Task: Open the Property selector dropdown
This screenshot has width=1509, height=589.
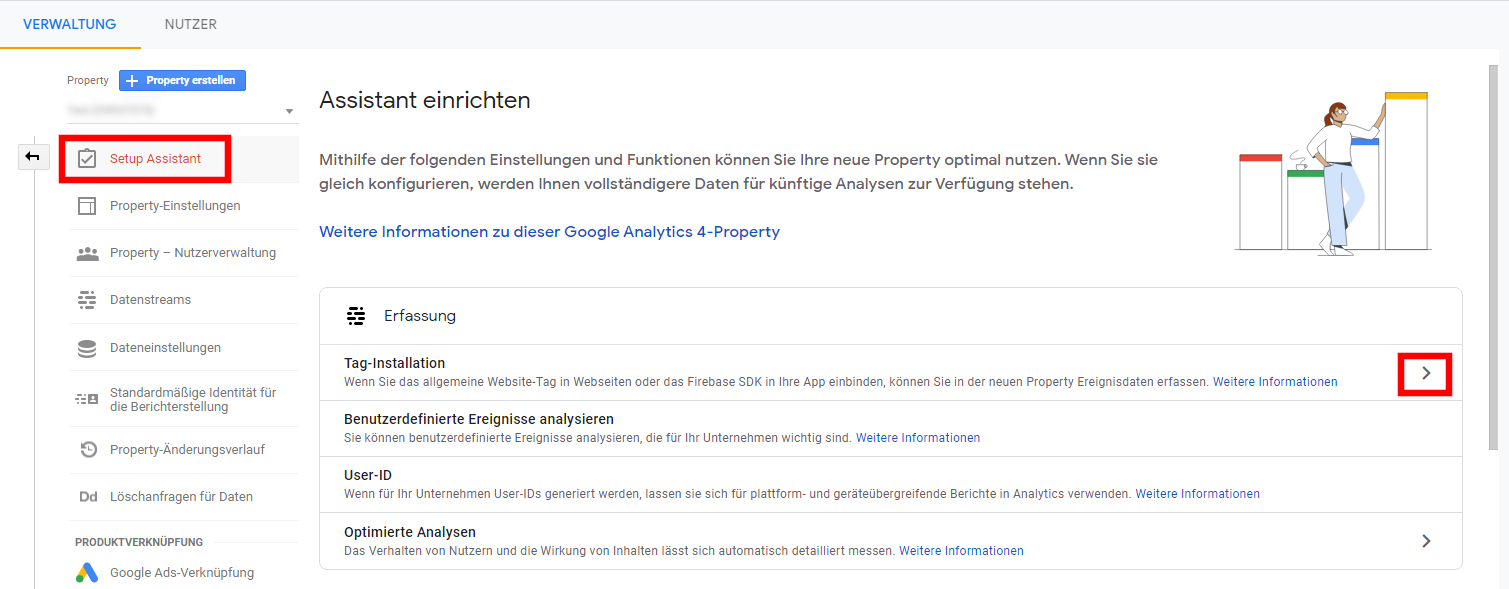Action: coord(182,110)
